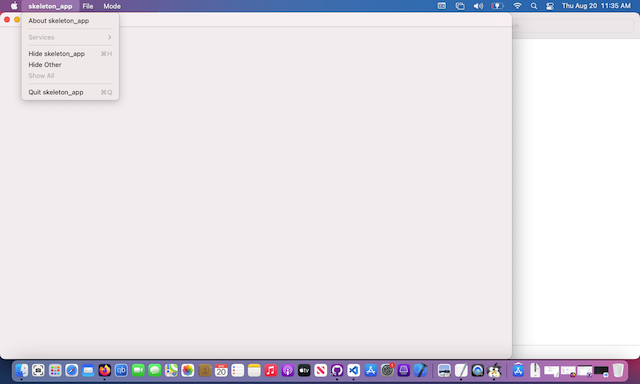This screenshot has width=640, height=384.
Task: Open Wi-Fi status menu
Action: [x=517, y=6]
